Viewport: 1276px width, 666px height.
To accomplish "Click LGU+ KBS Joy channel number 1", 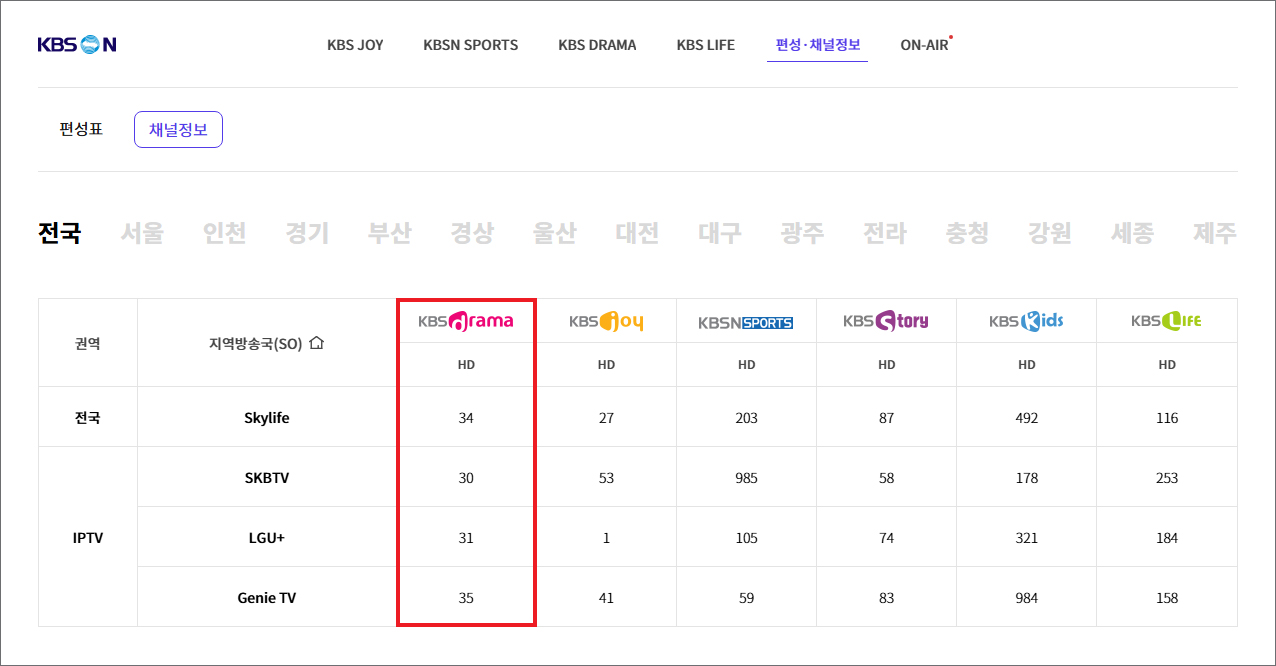I will coord(606,538).
